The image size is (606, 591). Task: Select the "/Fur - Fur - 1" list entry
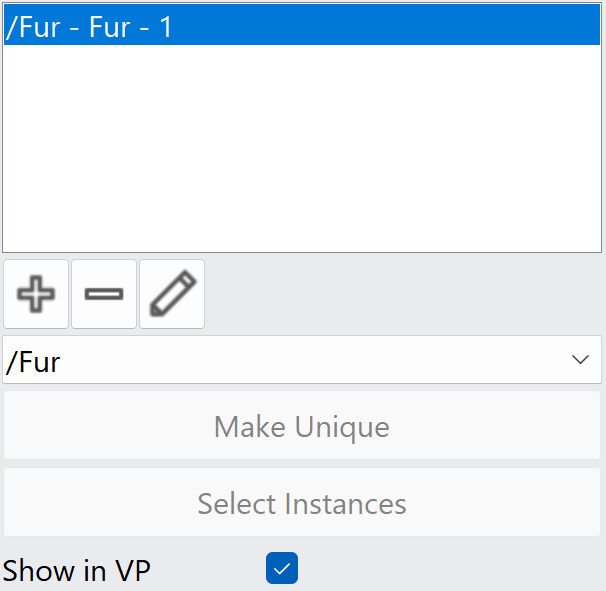(302, 25)
